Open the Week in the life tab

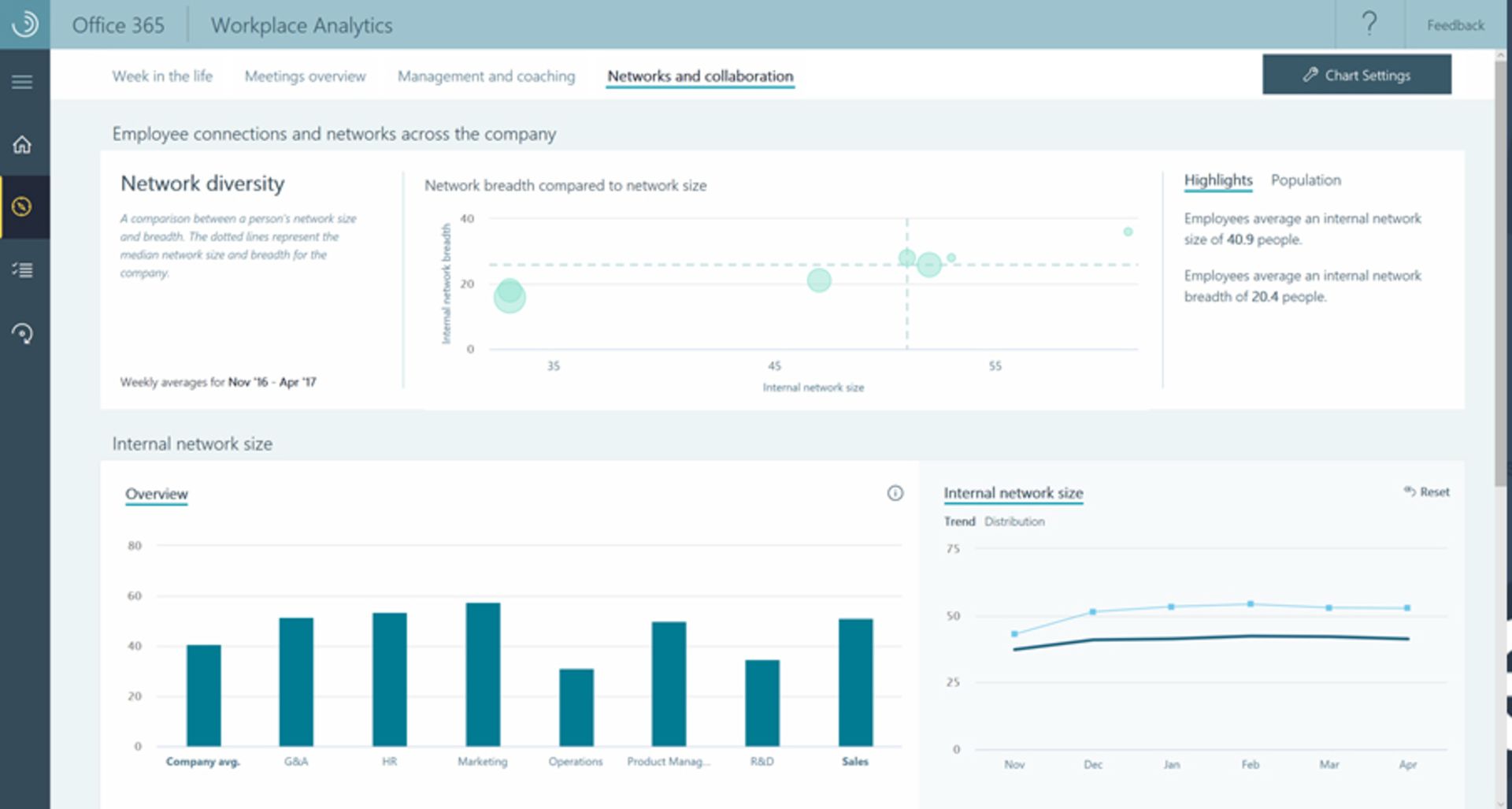coord(162,76)
